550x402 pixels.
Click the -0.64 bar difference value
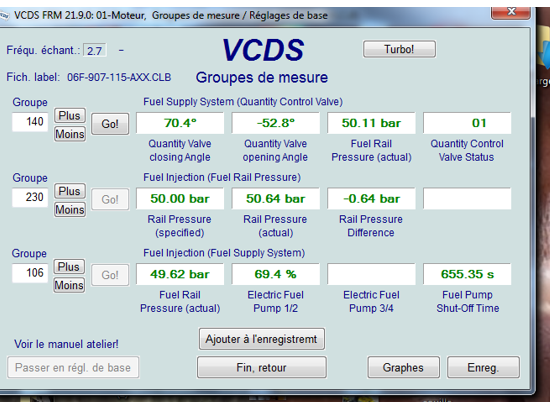371,199
